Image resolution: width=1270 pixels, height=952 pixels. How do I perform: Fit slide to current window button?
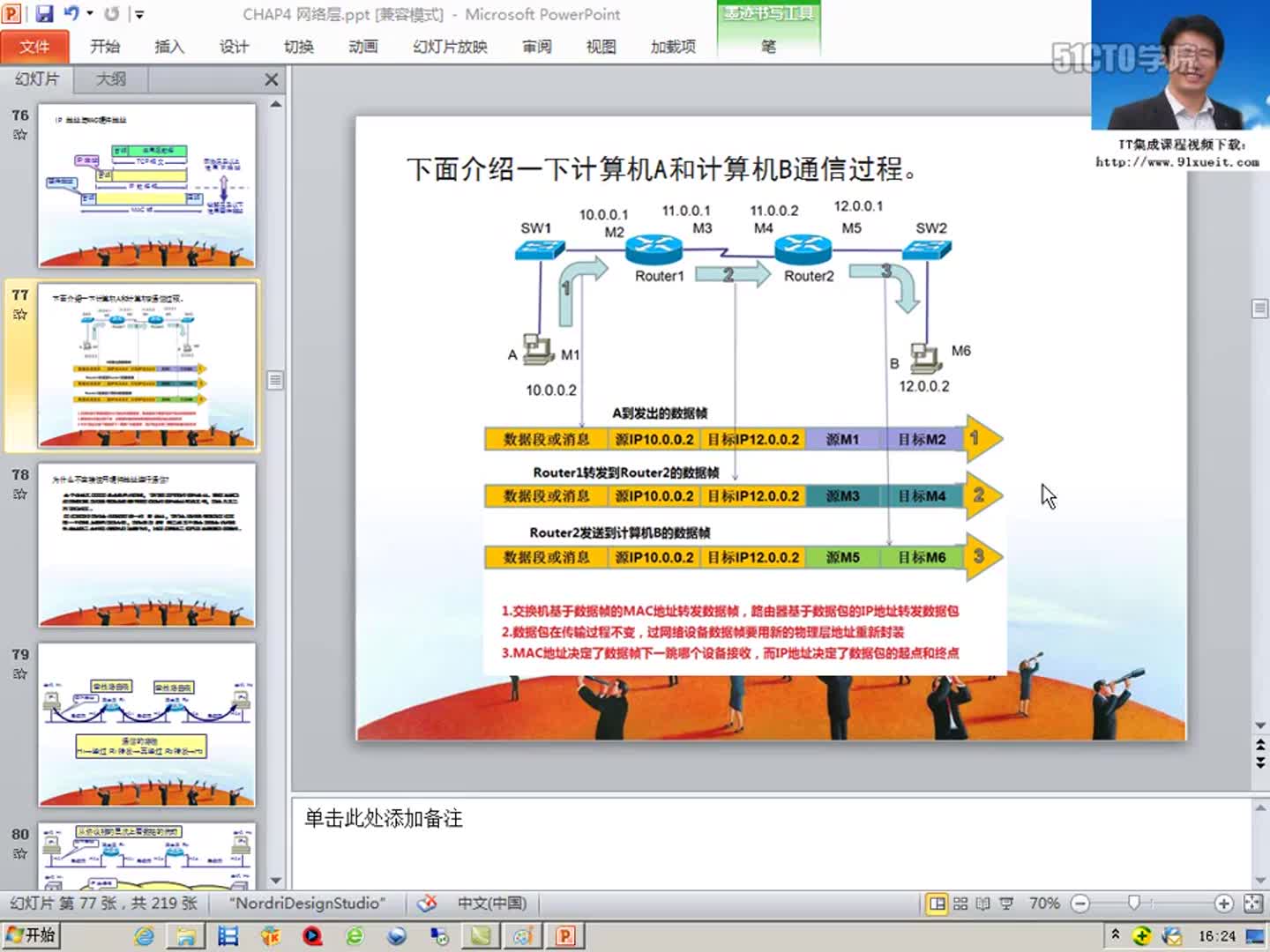(x=1252, y=904)
